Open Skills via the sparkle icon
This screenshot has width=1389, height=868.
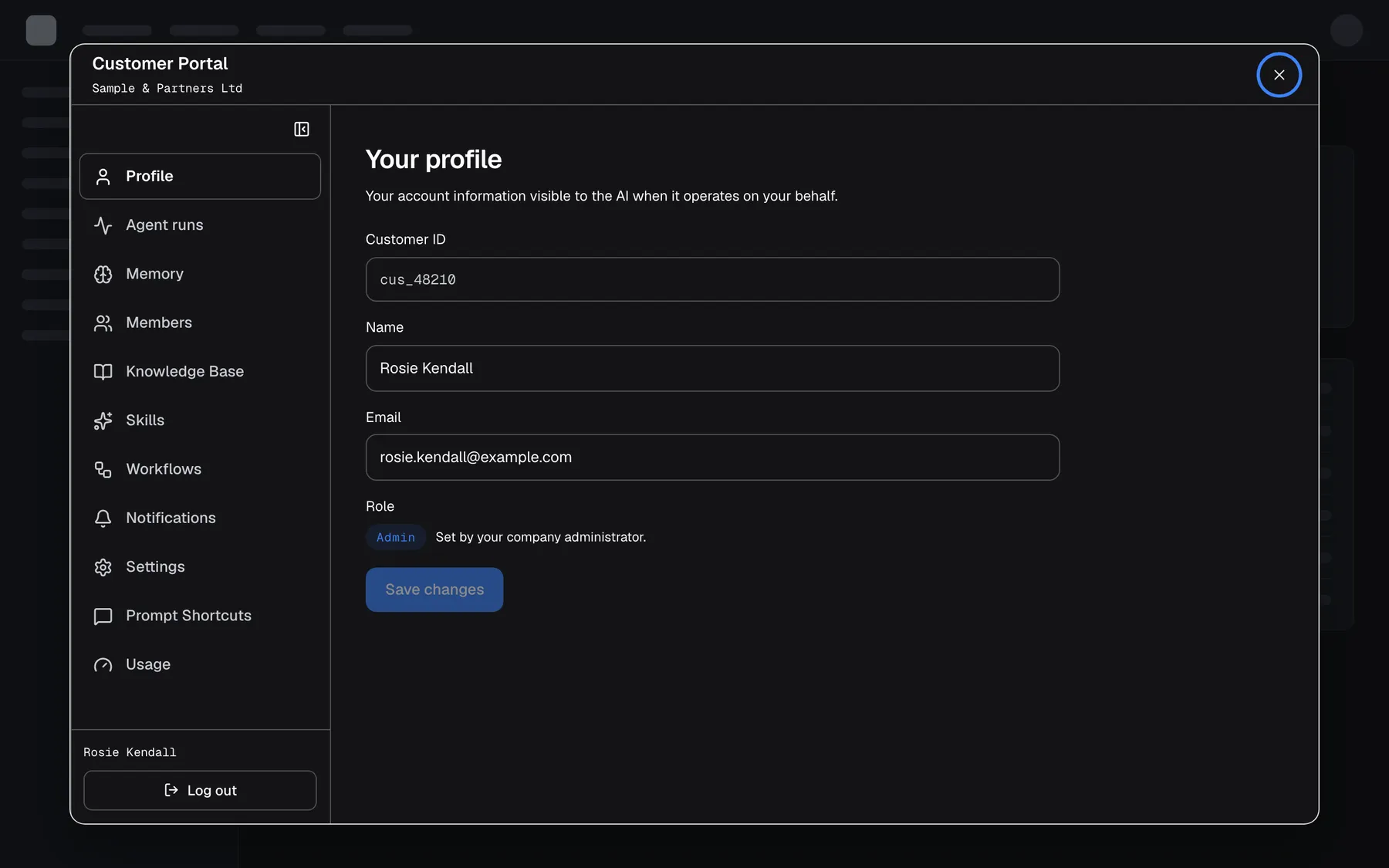coord(103,420)
